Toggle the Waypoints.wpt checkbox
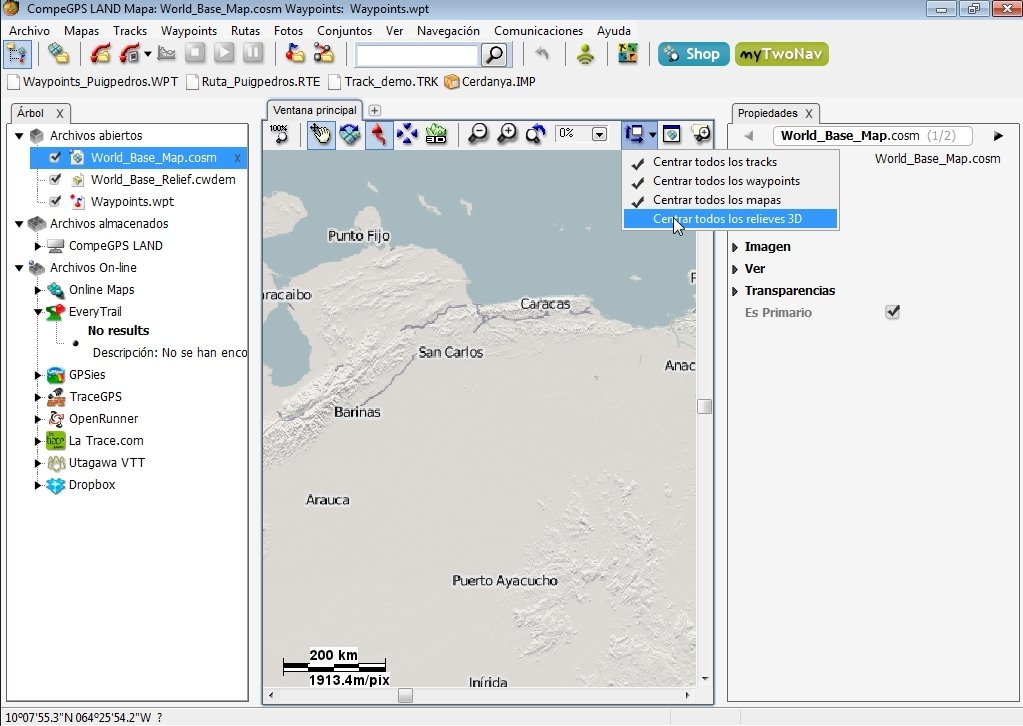 pos(55,202)
